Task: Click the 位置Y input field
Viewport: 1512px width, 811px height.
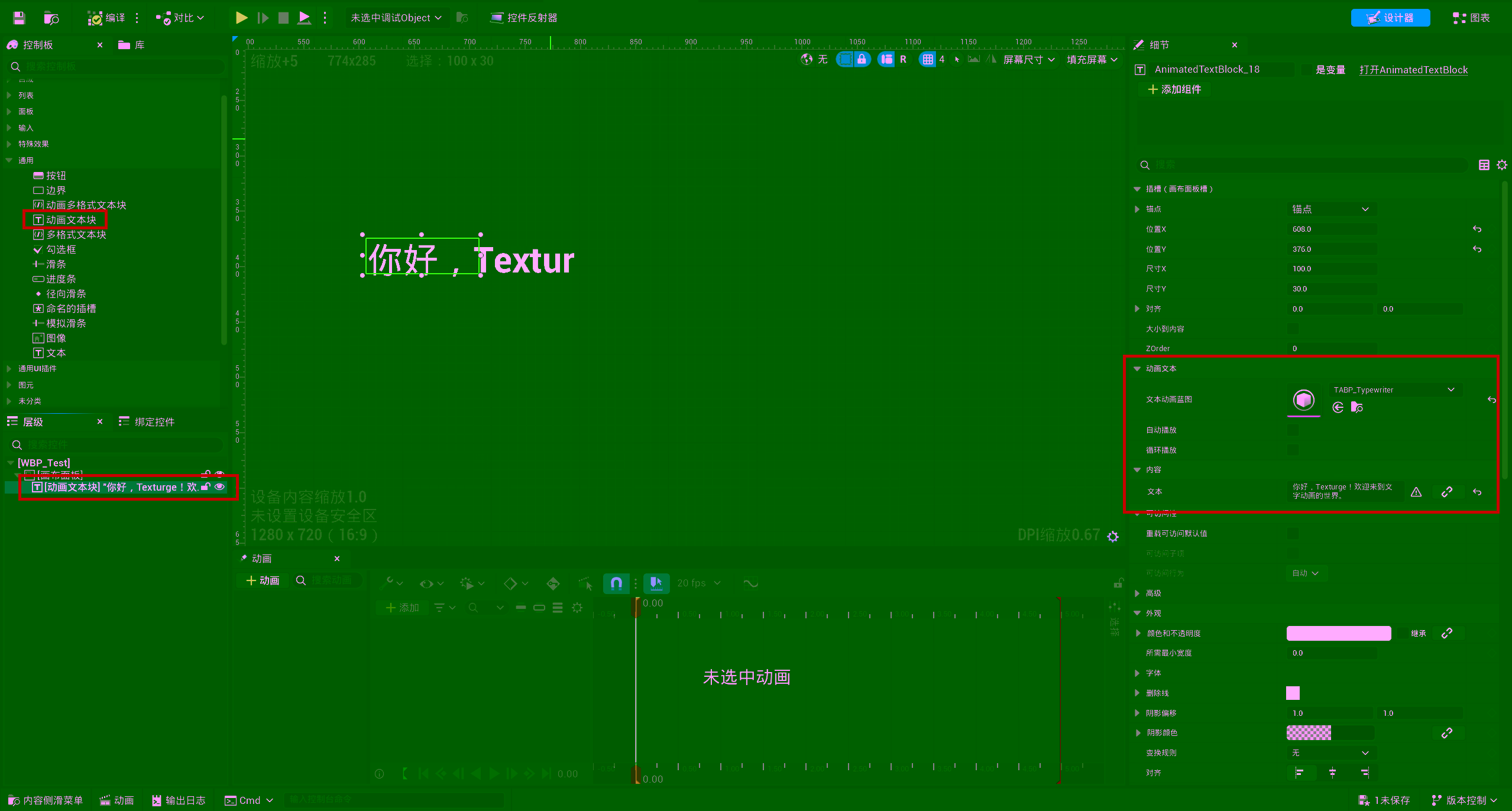Action: point(1332,249)
